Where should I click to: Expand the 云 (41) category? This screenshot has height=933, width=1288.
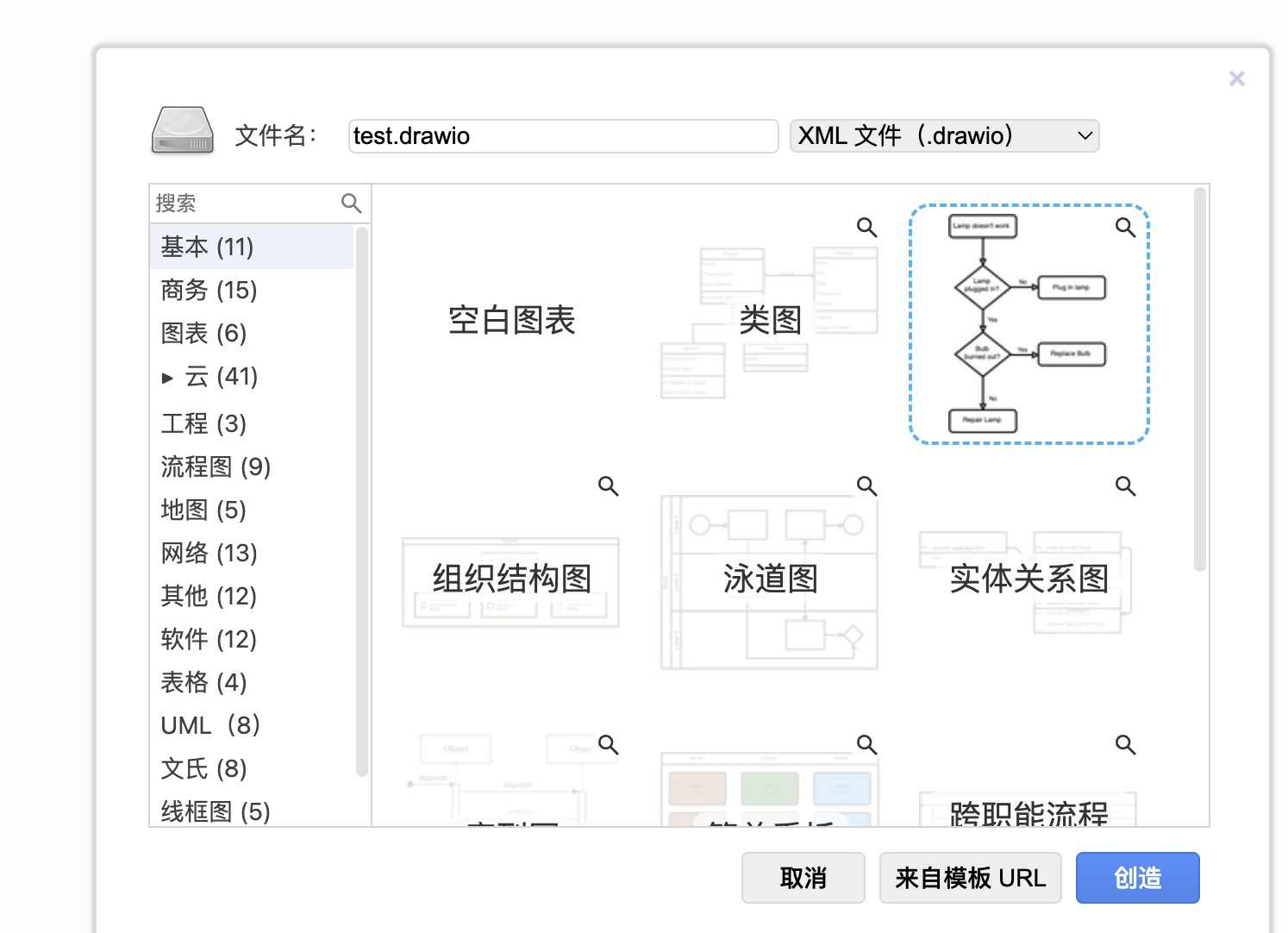click(x=167, y=378)
